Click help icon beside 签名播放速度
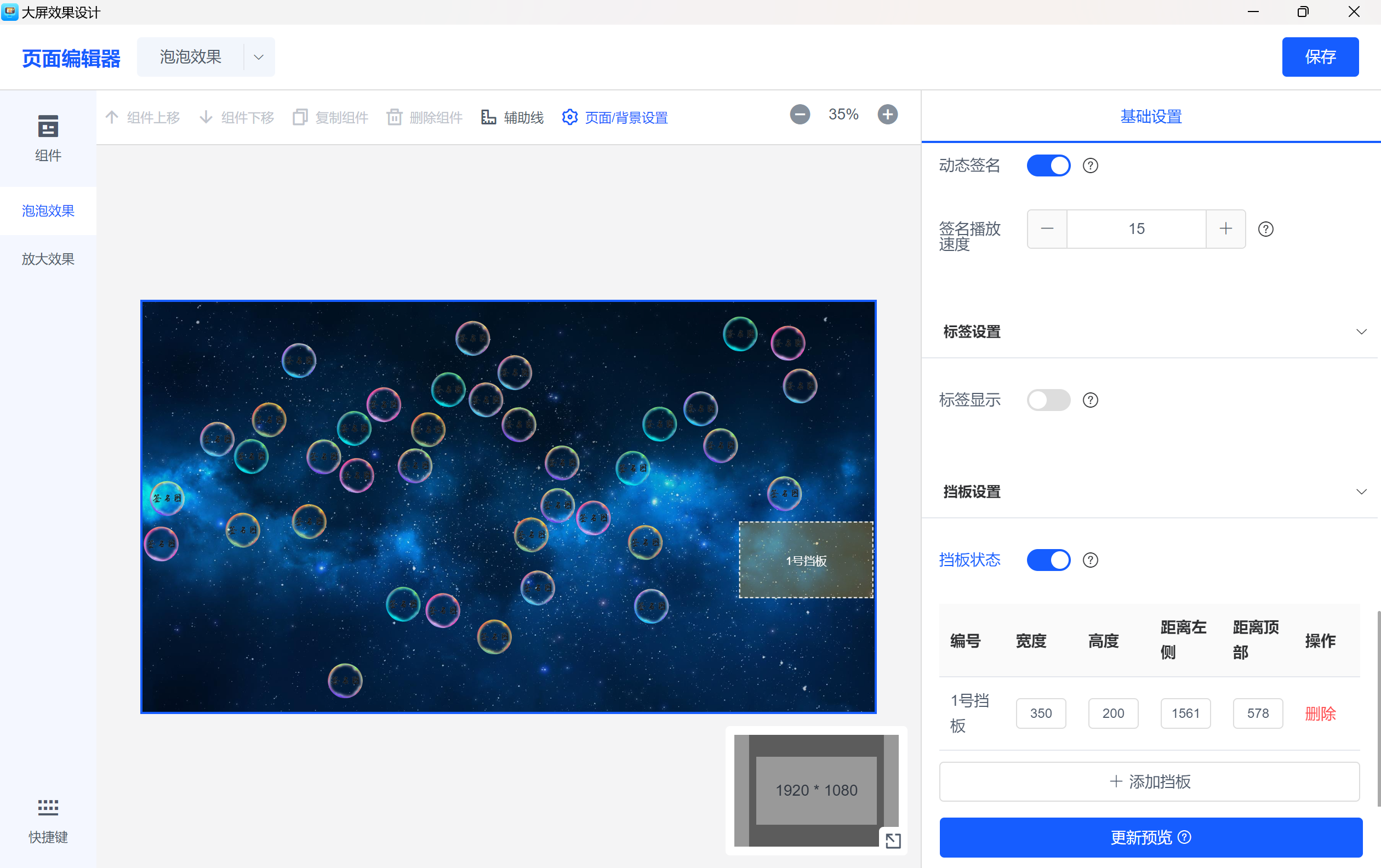The height and width of the screenshot is (868, 1381). coord(1265,229)
